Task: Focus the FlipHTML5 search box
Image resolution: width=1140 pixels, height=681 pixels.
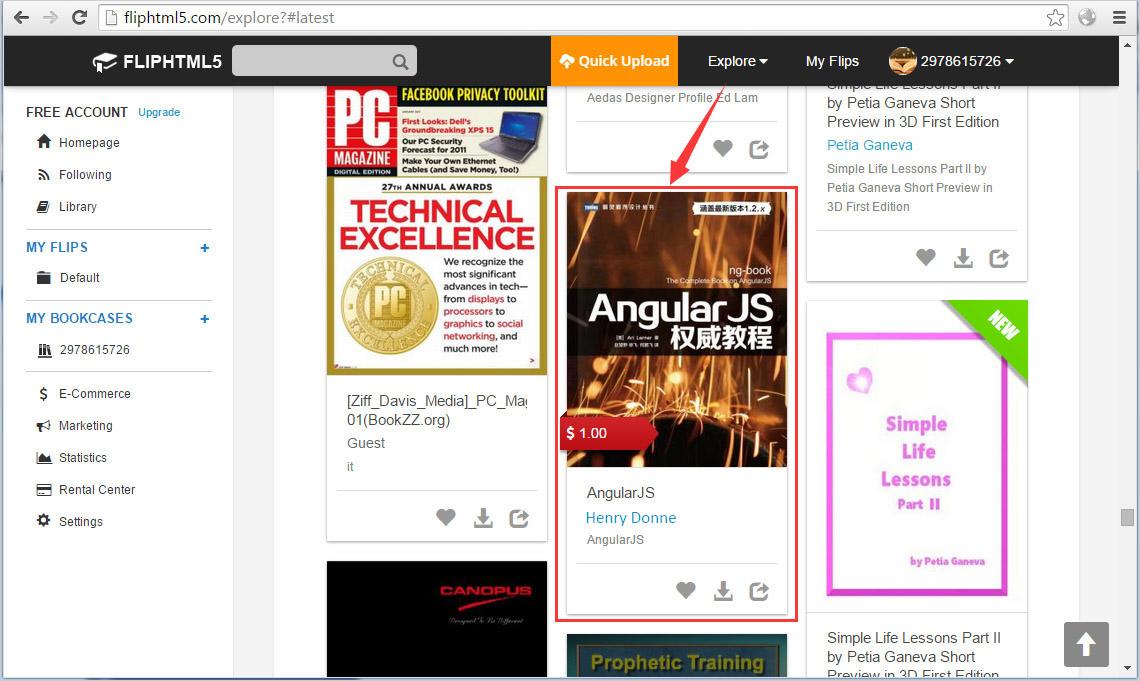Action: coord(324,61)
